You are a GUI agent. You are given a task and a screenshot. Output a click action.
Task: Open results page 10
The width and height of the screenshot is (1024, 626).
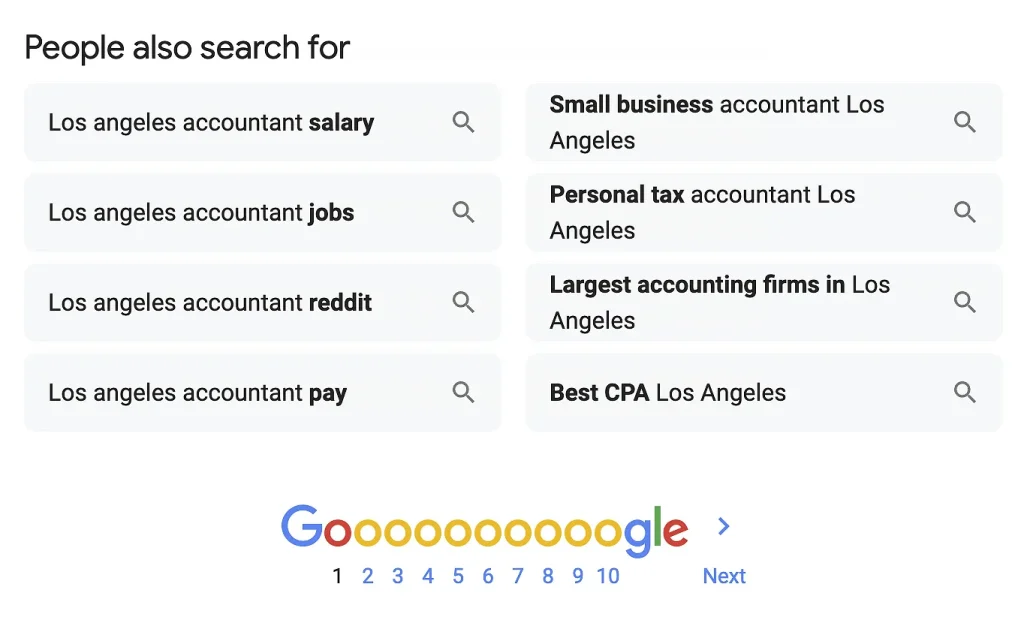[x=608, y=576]
